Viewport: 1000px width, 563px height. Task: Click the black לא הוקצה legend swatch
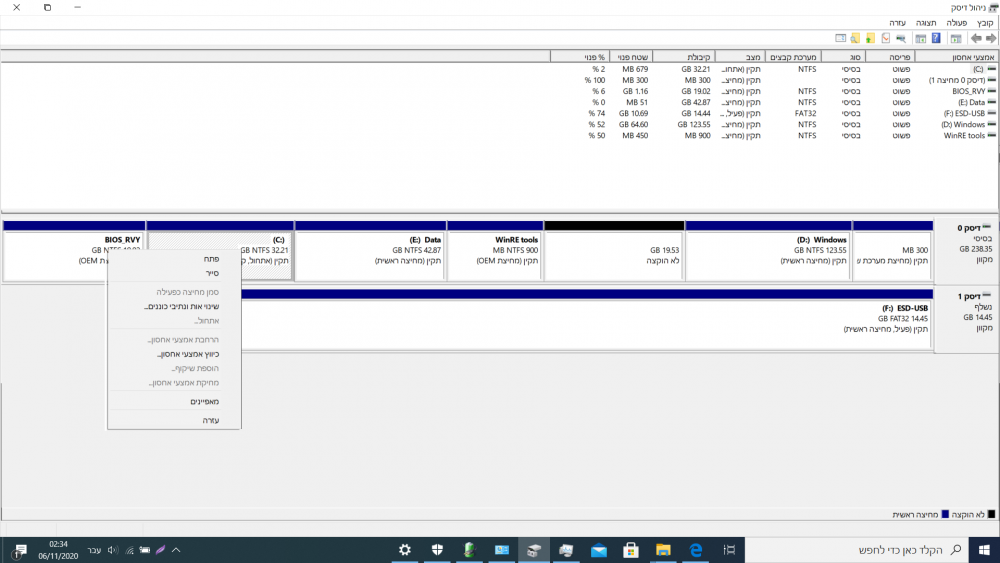[990, 515]
